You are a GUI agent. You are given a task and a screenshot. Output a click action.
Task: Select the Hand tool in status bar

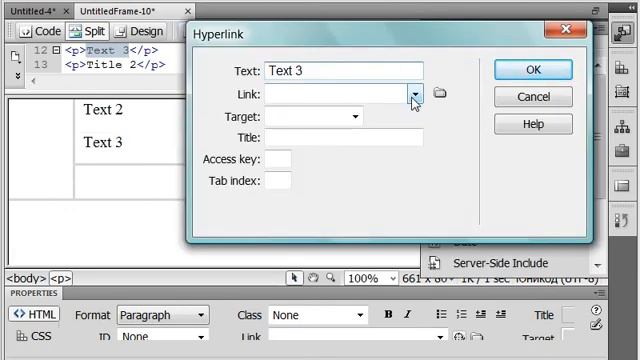[313, 278]
